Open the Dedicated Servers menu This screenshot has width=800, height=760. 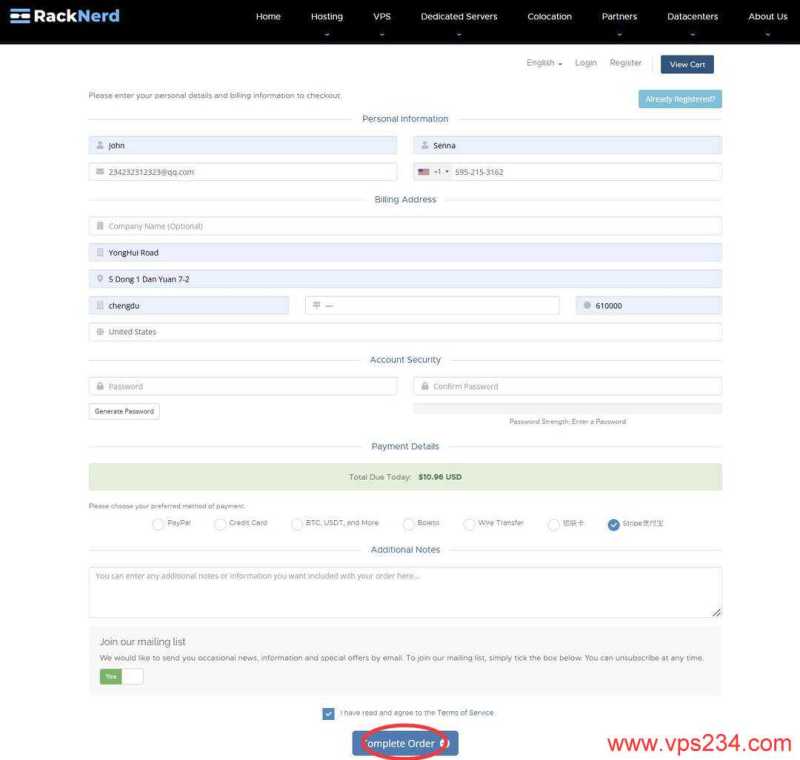click(x=458, y=17)
